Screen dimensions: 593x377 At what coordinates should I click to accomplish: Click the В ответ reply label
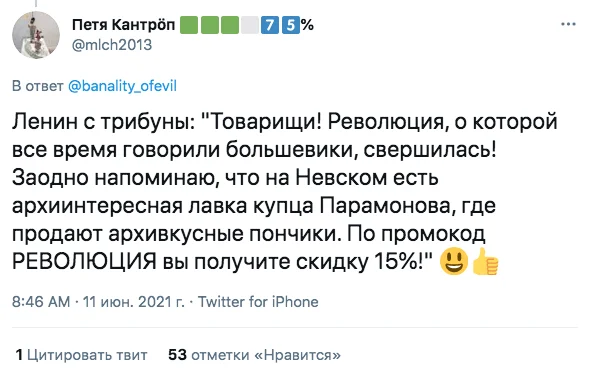point(38,86)
